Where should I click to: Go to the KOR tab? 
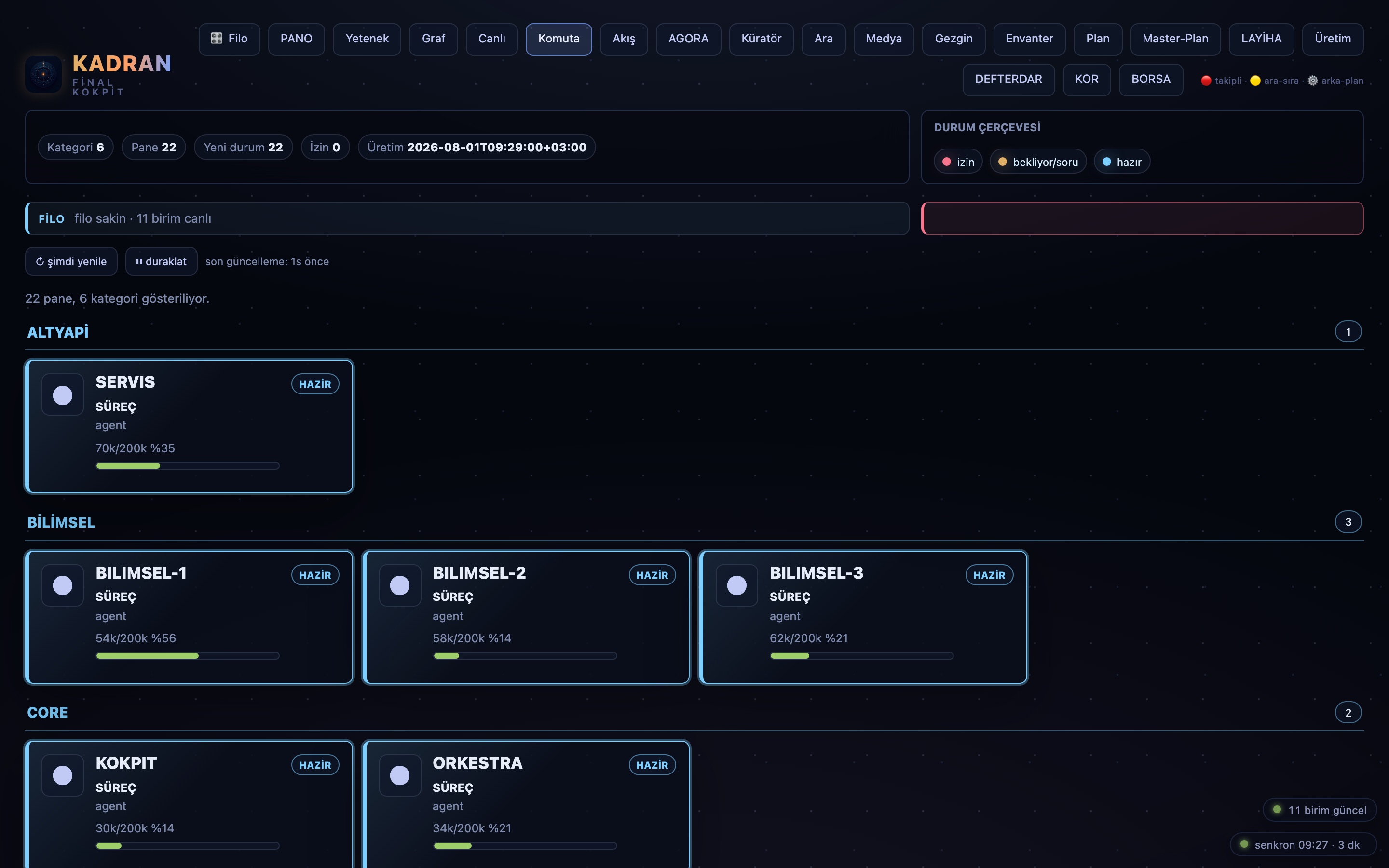coord(1087,80)
